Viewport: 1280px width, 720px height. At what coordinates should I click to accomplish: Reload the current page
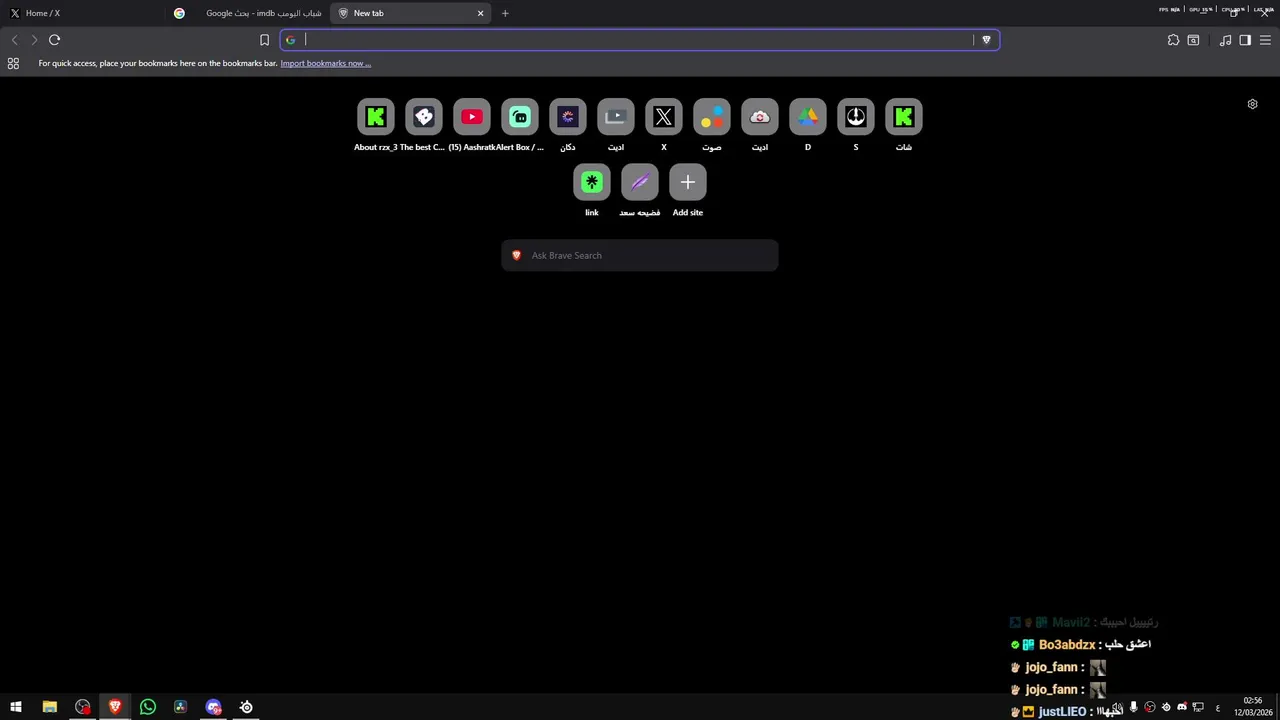pyautogui.click(x=55, y=40)
